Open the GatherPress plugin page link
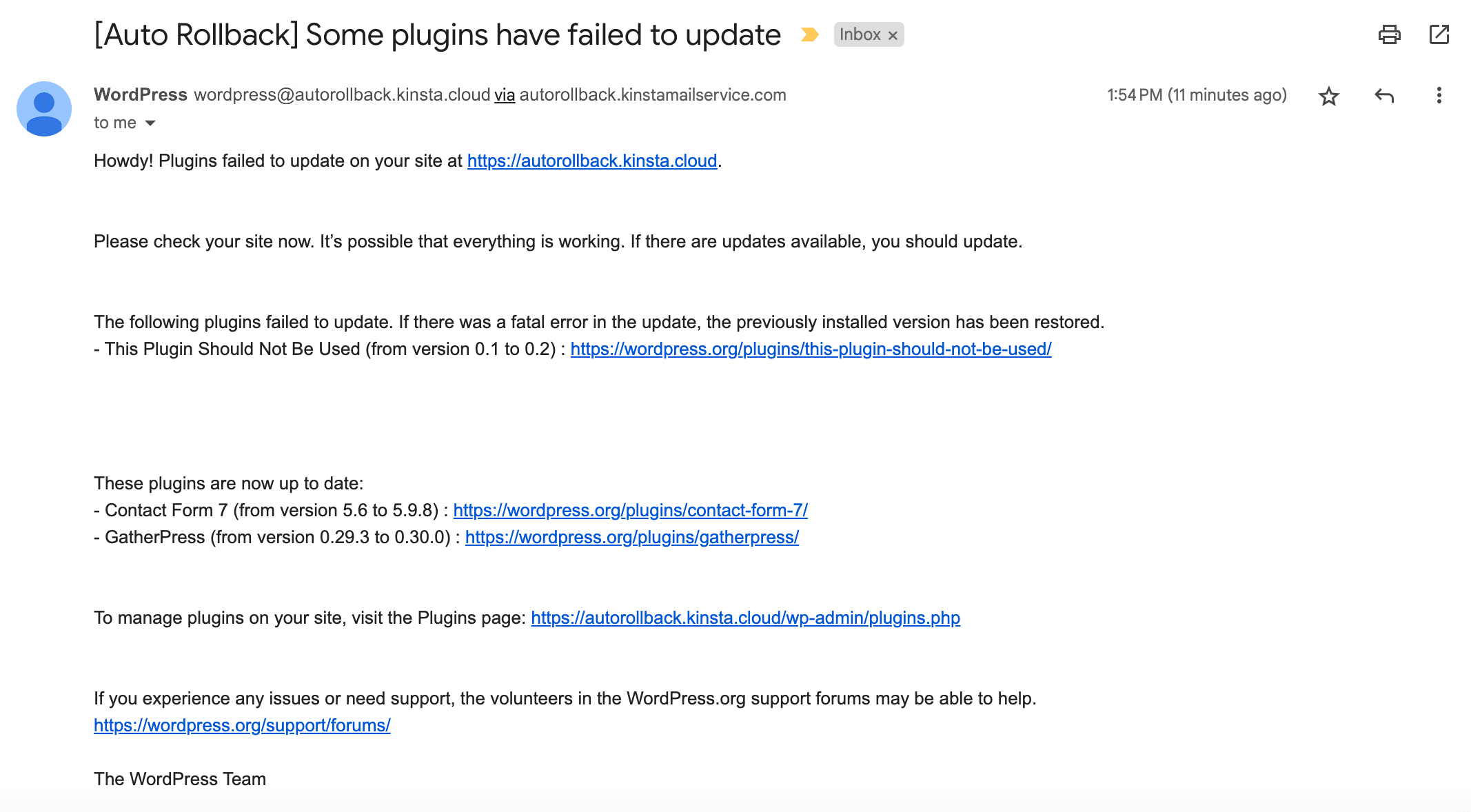Screen dimensions: 1471x812 coord(631,537)
